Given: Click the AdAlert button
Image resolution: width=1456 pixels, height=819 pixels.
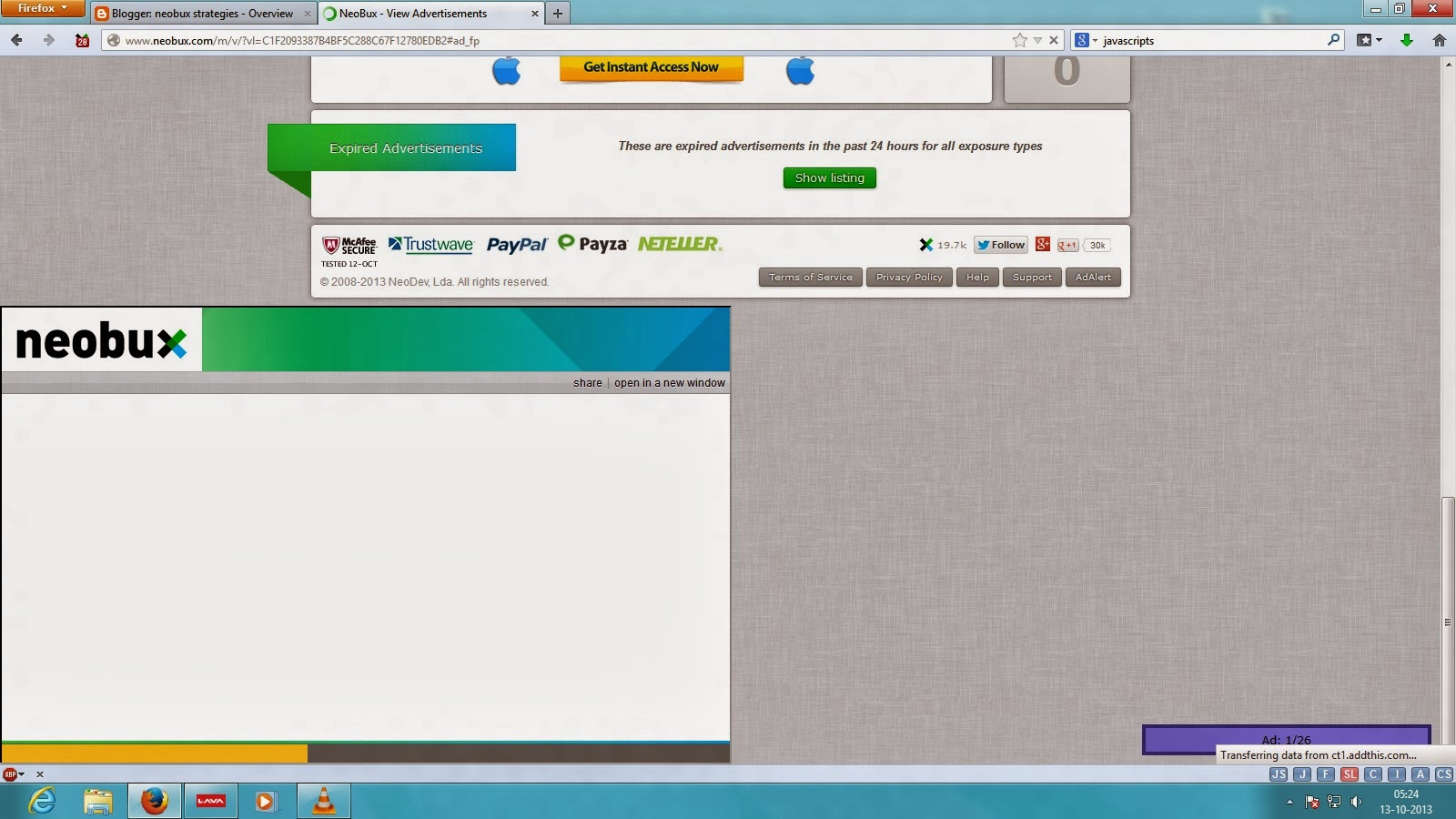Looking at the screenshot, I should pos(1093,278).
